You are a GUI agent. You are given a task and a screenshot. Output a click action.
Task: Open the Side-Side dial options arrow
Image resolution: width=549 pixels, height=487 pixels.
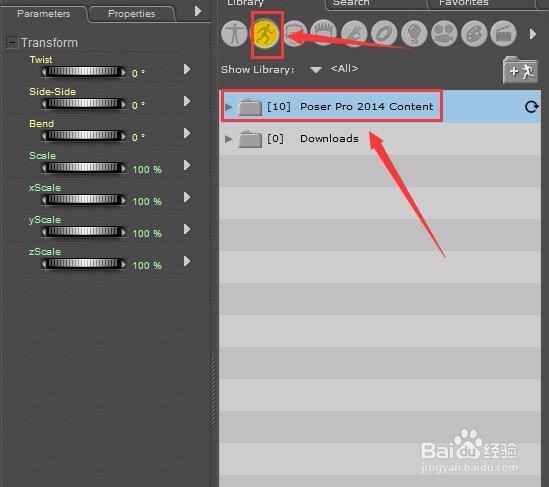click(x=187, y=101)
